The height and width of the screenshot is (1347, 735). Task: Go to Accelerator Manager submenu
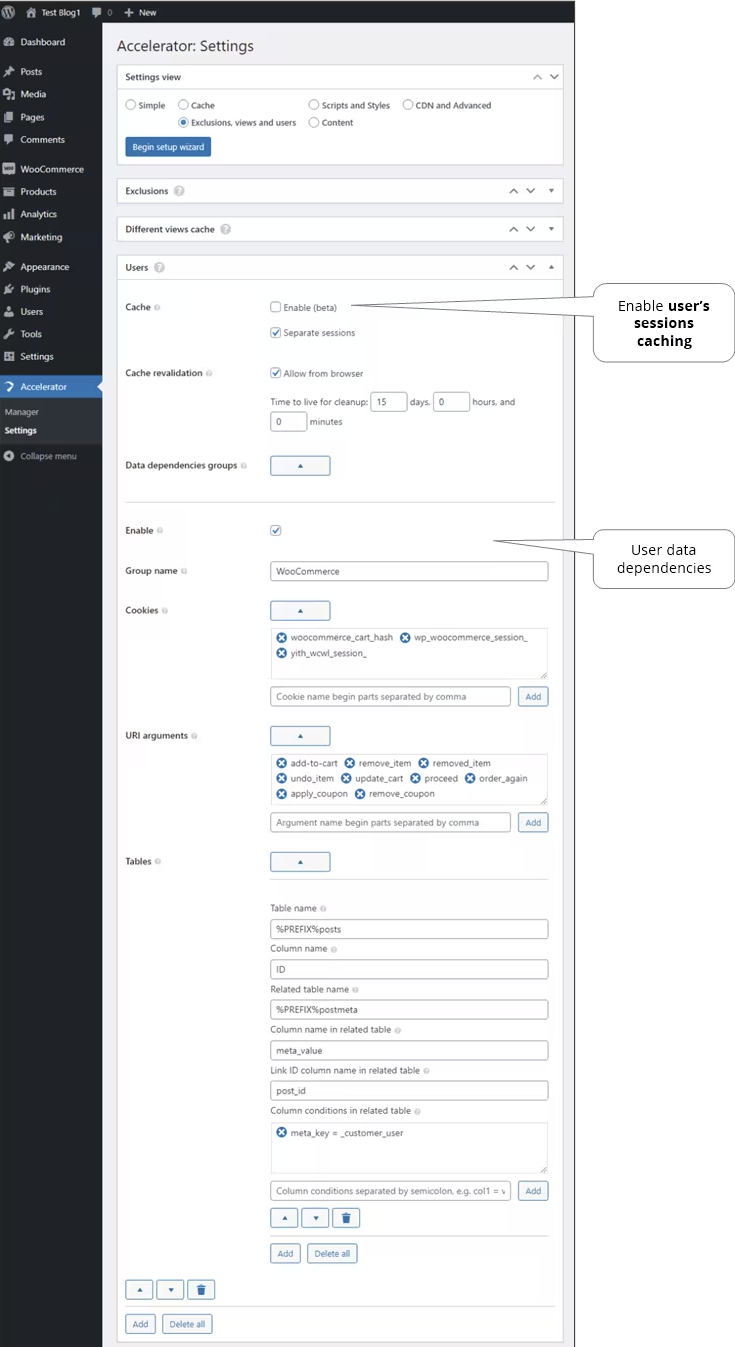pyautogui.click(x=21, y=412)
